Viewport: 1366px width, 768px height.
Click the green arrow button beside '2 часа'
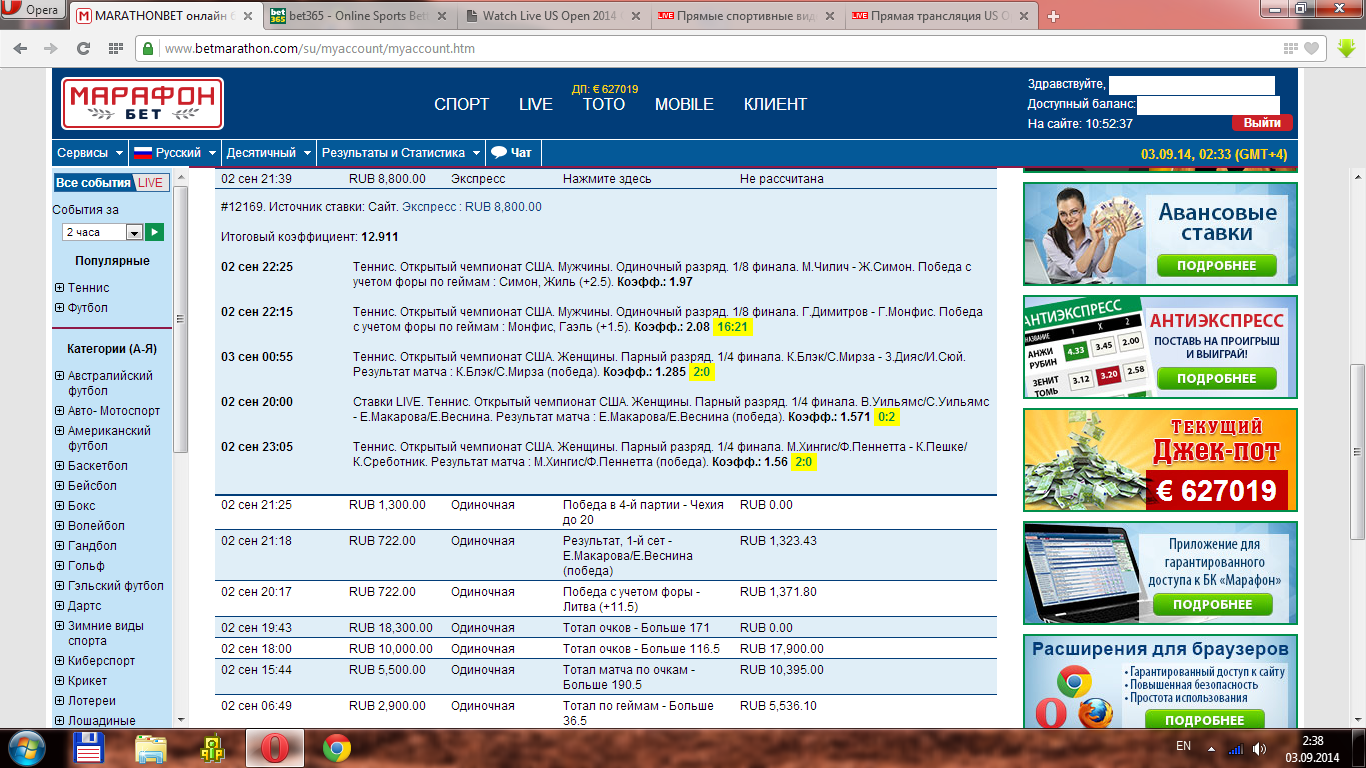click(155, 232)
